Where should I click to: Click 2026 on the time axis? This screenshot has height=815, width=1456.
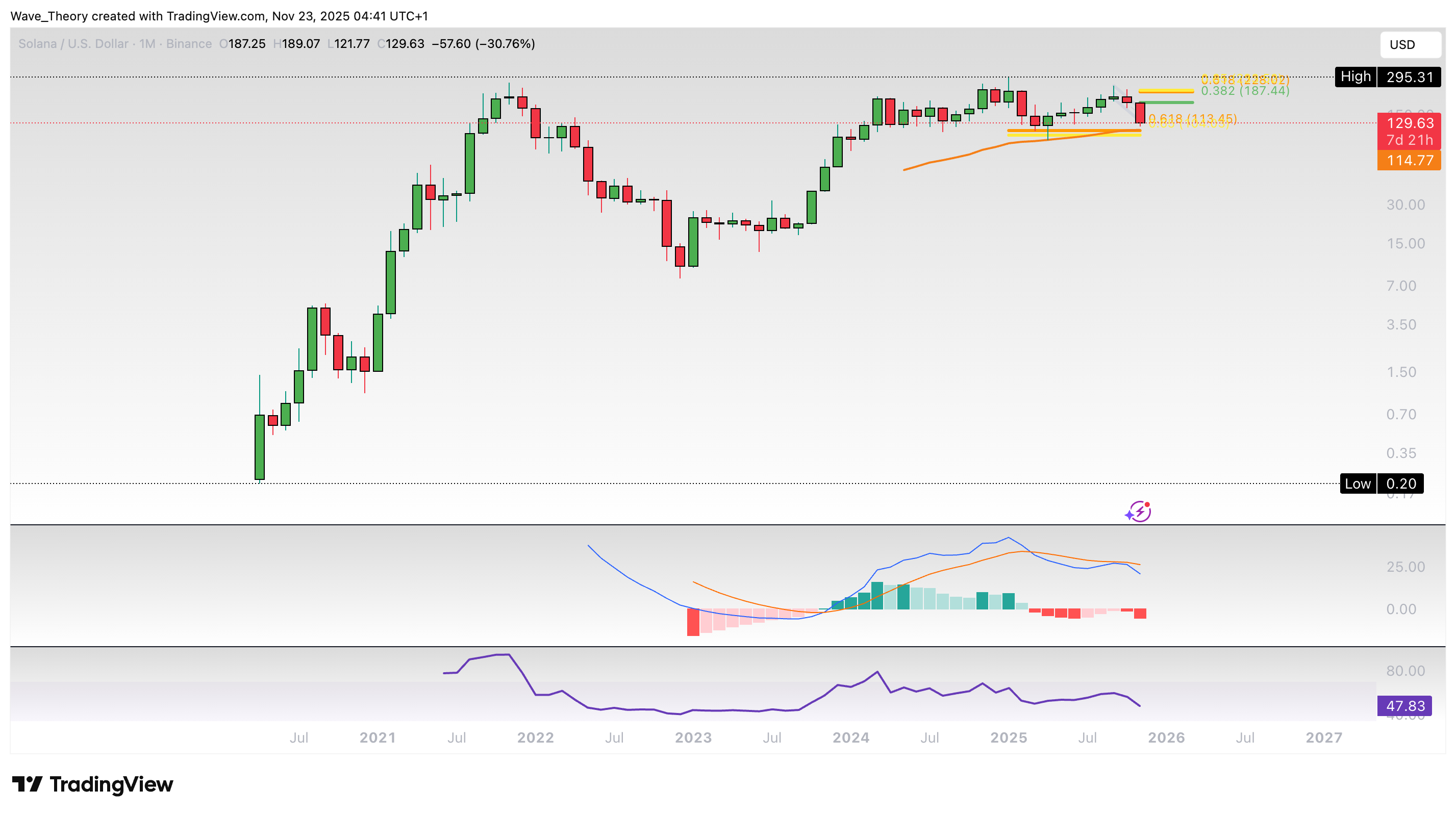pyautogui.click(x=1166, y=737)
